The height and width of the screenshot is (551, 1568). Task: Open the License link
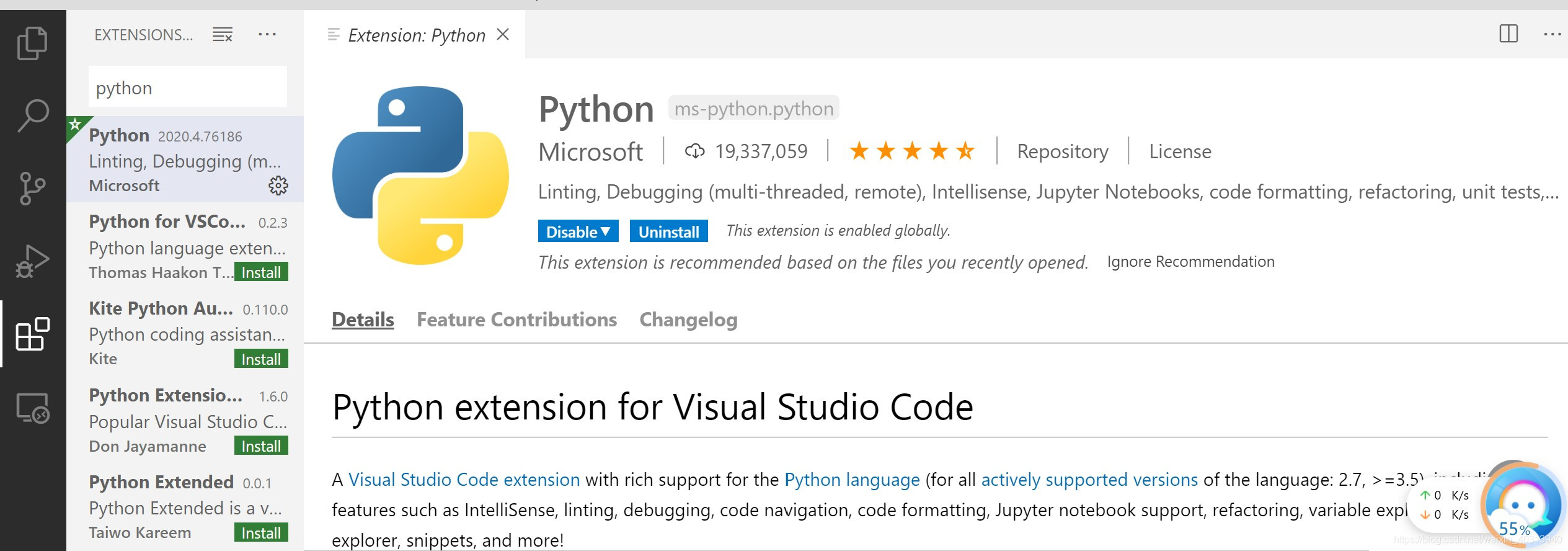pyautogui.click(x=1180, y=151)
